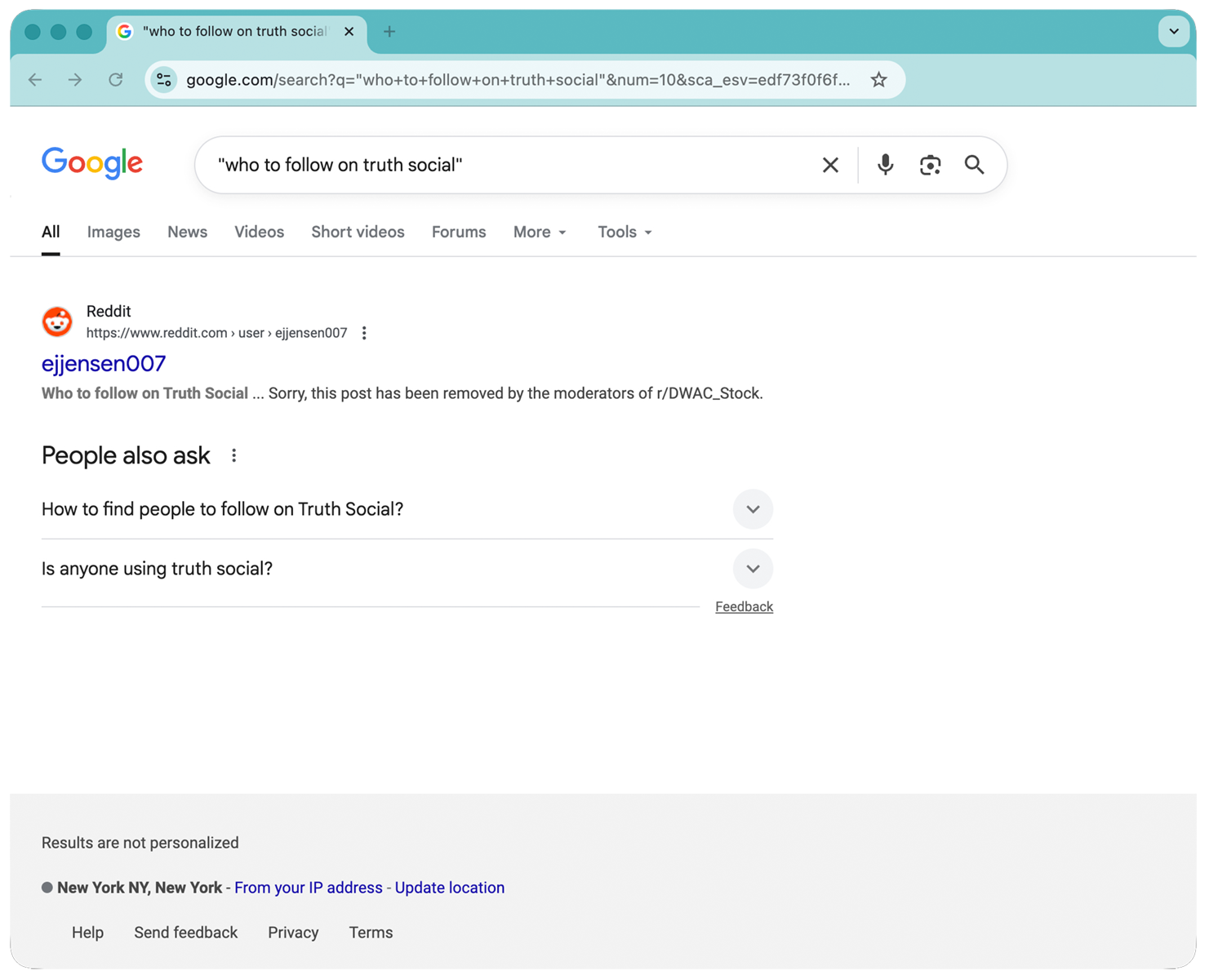Click the 'People also ask' heading
Image resolution: width=1205 pixels, height=980 pixels.
[x=126, y=455]
